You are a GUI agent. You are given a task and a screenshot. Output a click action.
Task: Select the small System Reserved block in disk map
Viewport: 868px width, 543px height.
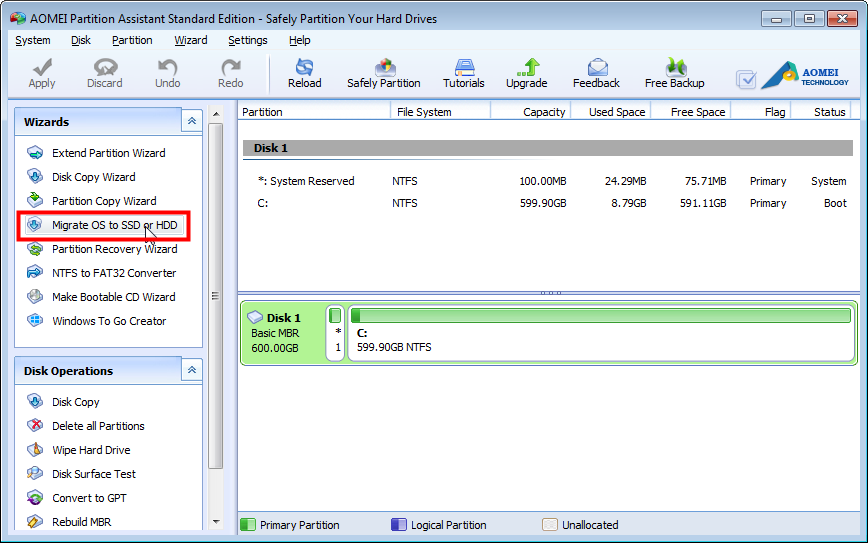tap(335, 333)
